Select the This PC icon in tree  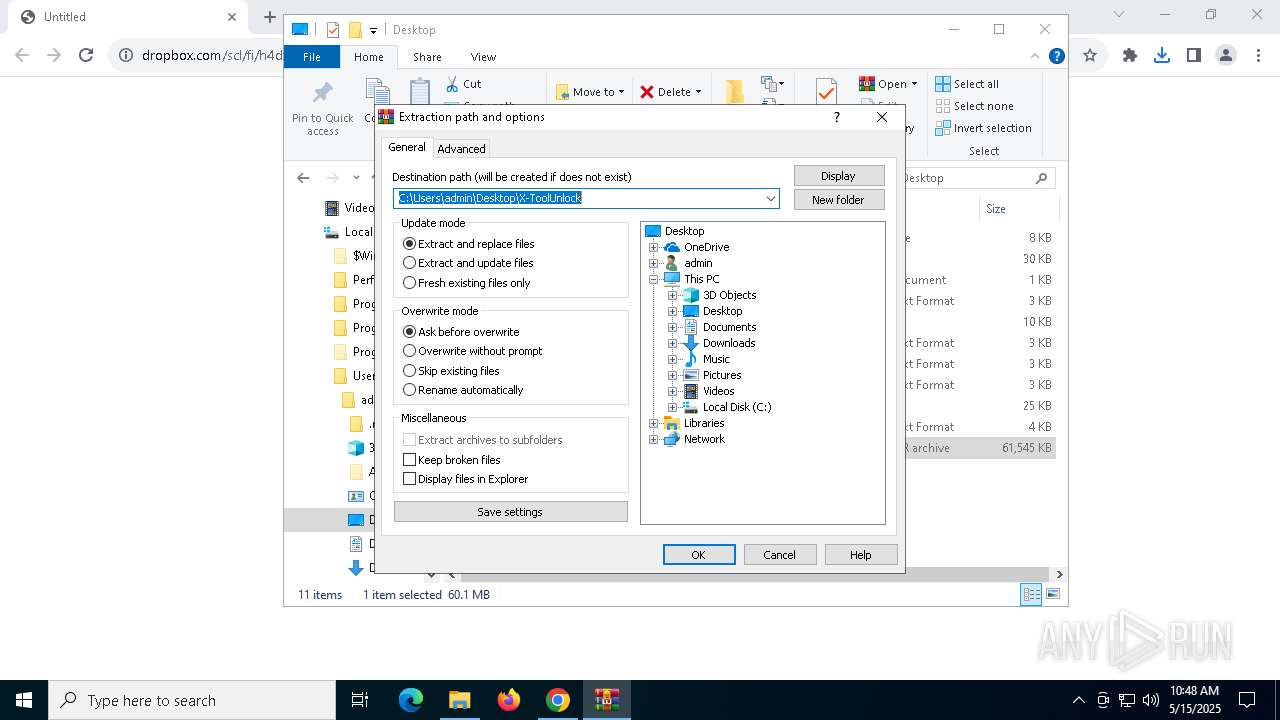pyautogui.click(x=672, y=279)
